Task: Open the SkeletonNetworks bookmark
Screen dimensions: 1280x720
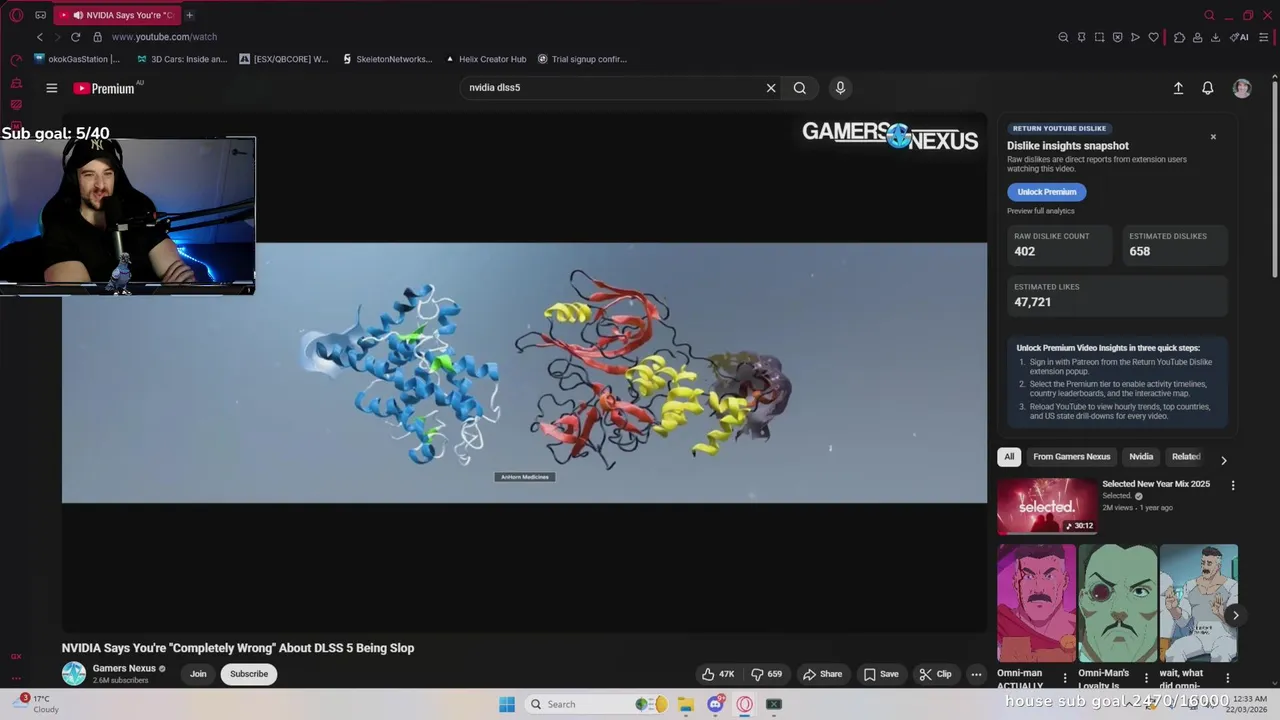Action: [x=387, y=59]
